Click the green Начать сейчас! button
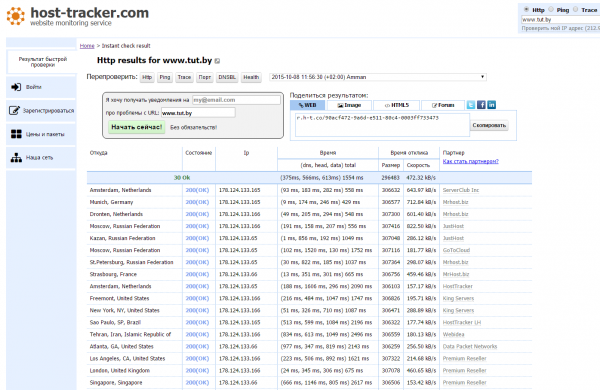The height and width of the screenshot is (390, 600). (137, 127)
